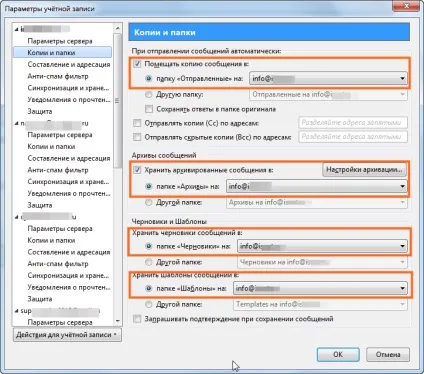Screen dimensions: 424x374
Task: Collapse the topmost account in the tree
Action: (x=16, y=29)
